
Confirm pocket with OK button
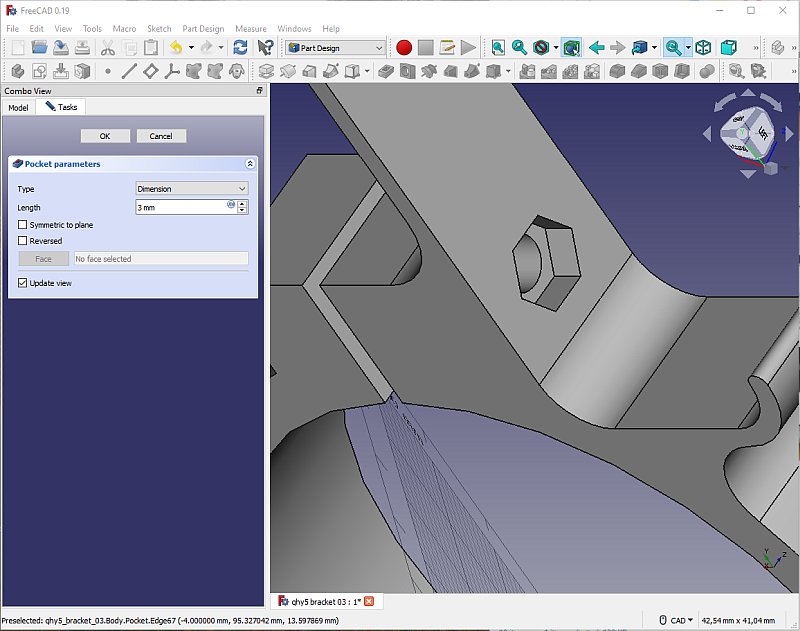(x=105, y=136)
